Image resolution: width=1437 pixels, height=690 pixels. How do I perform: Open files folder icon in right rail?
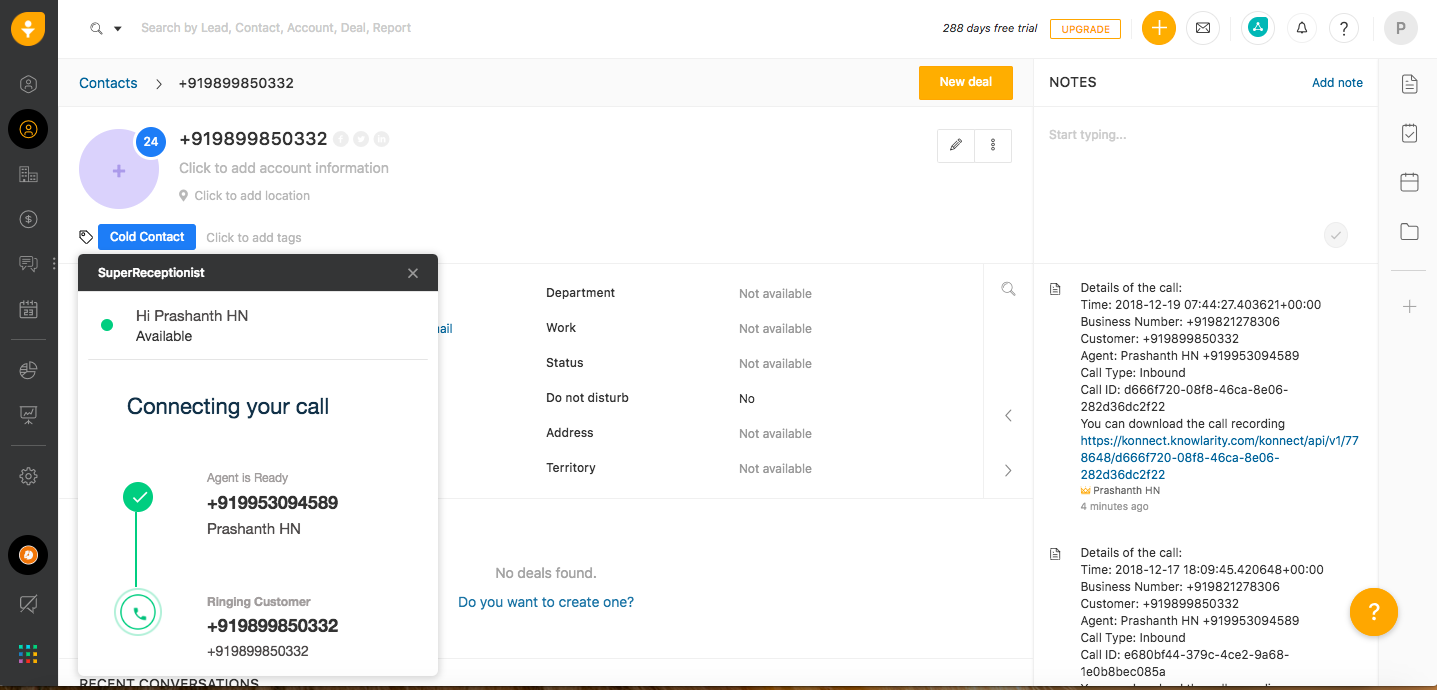coord(1409,232)
